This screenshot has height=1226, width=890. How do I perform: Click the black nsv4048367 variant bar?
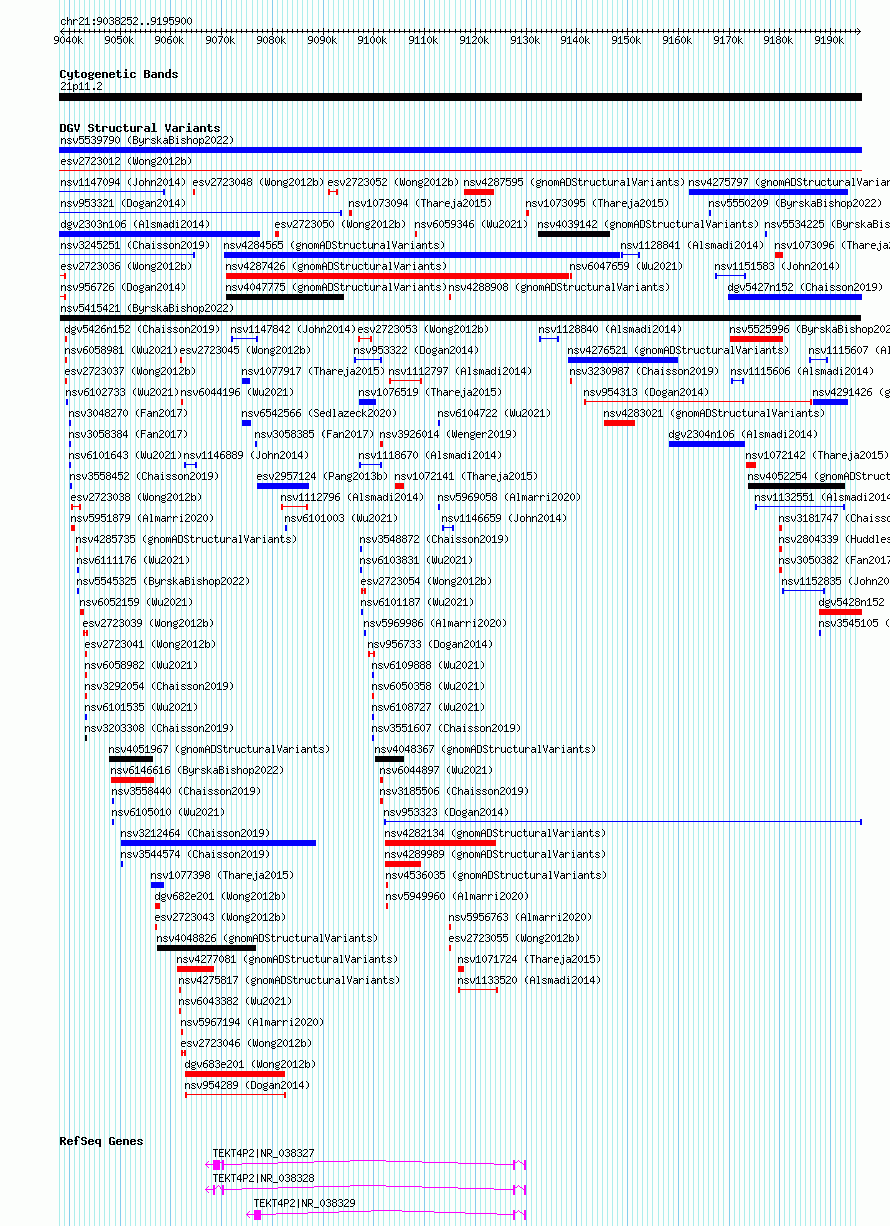pos(390,759)
